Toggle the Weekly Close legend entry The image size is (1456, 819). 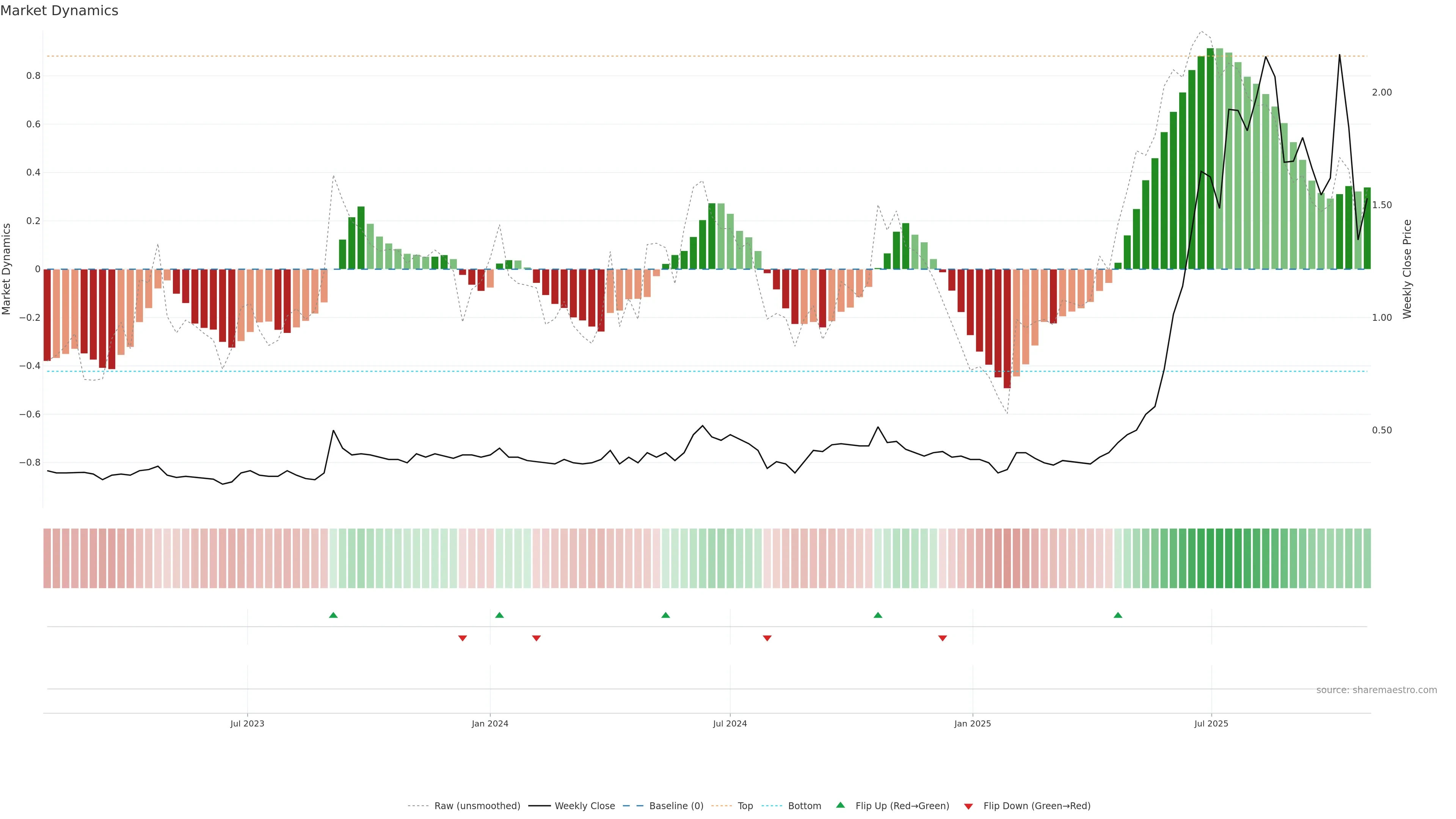coord(584,806)
